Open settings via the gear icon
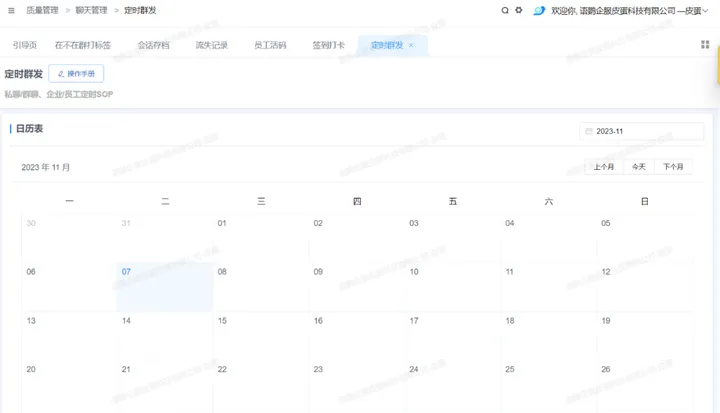Image resolution: width=720 pixels, height=413 pixels. click(x=518, y=10)
